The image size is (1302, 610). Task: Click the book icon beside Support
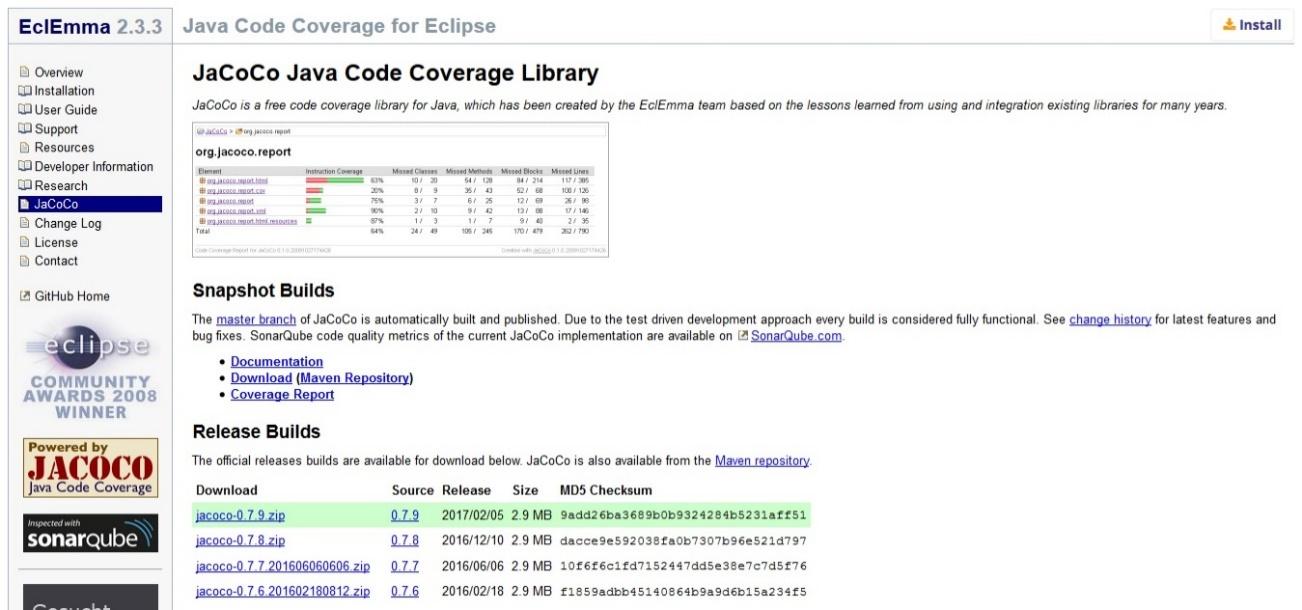(x=25, y=129)
